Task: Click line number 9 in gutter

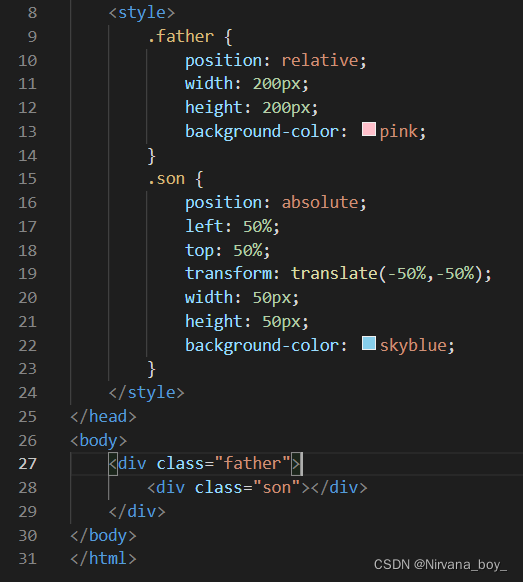Action: point(32,37)
